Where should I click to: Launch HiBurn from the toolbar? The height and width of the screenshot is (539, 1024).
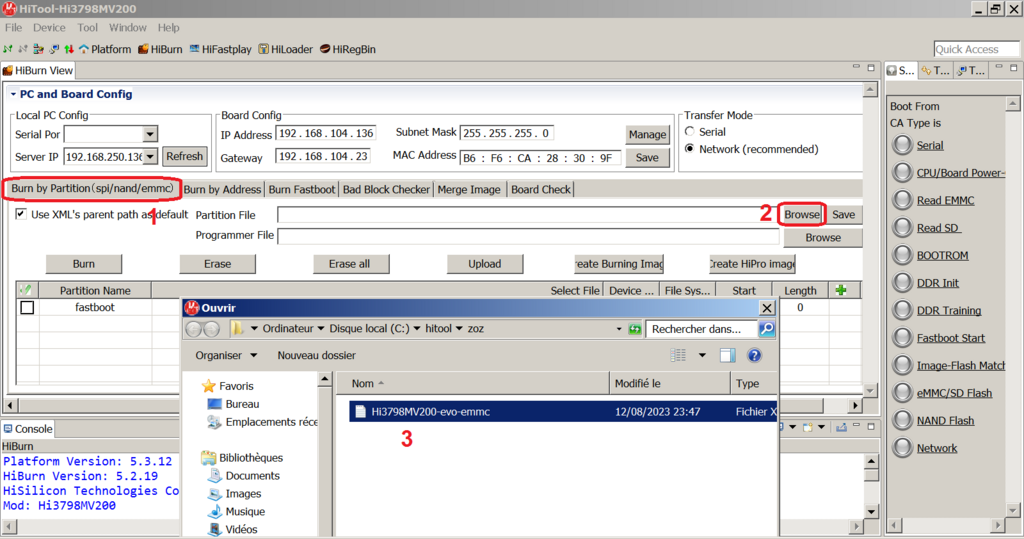(160, 49)
